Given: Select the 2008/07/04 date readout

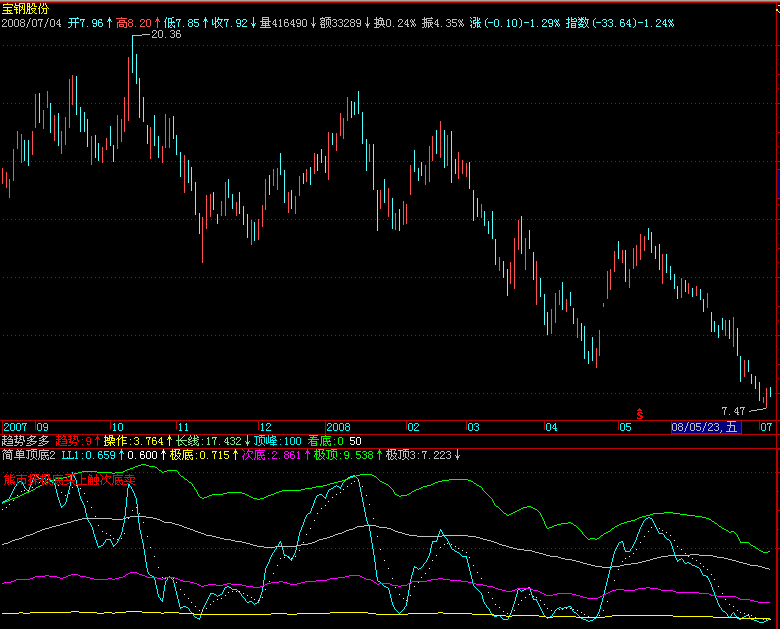Looking at the screenshot, I should click(x=33, y=22).
